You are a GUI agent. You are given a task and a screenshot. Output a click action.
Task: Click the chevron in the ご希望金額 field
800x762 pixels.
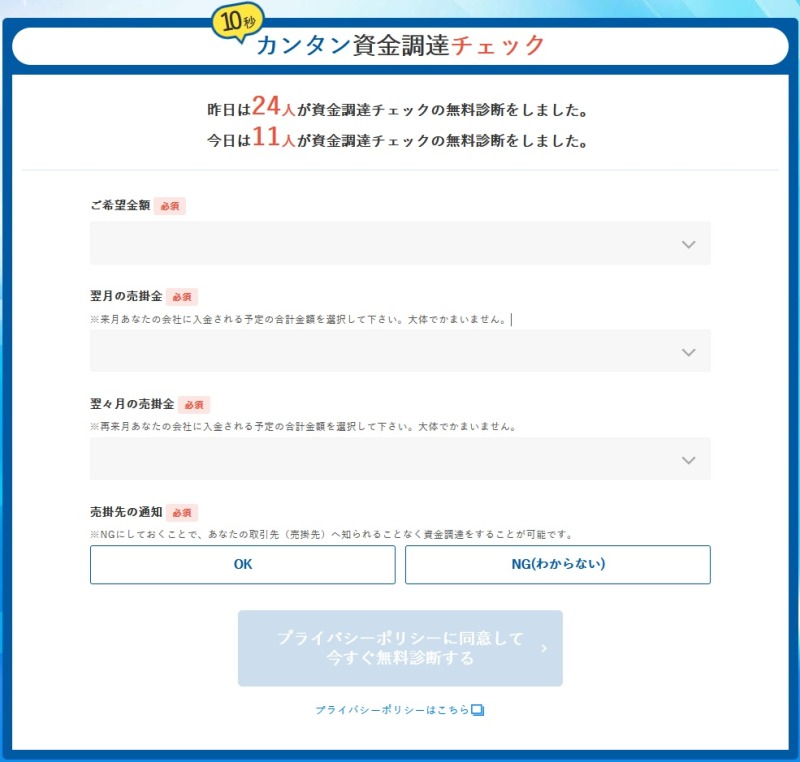(688, 244)
